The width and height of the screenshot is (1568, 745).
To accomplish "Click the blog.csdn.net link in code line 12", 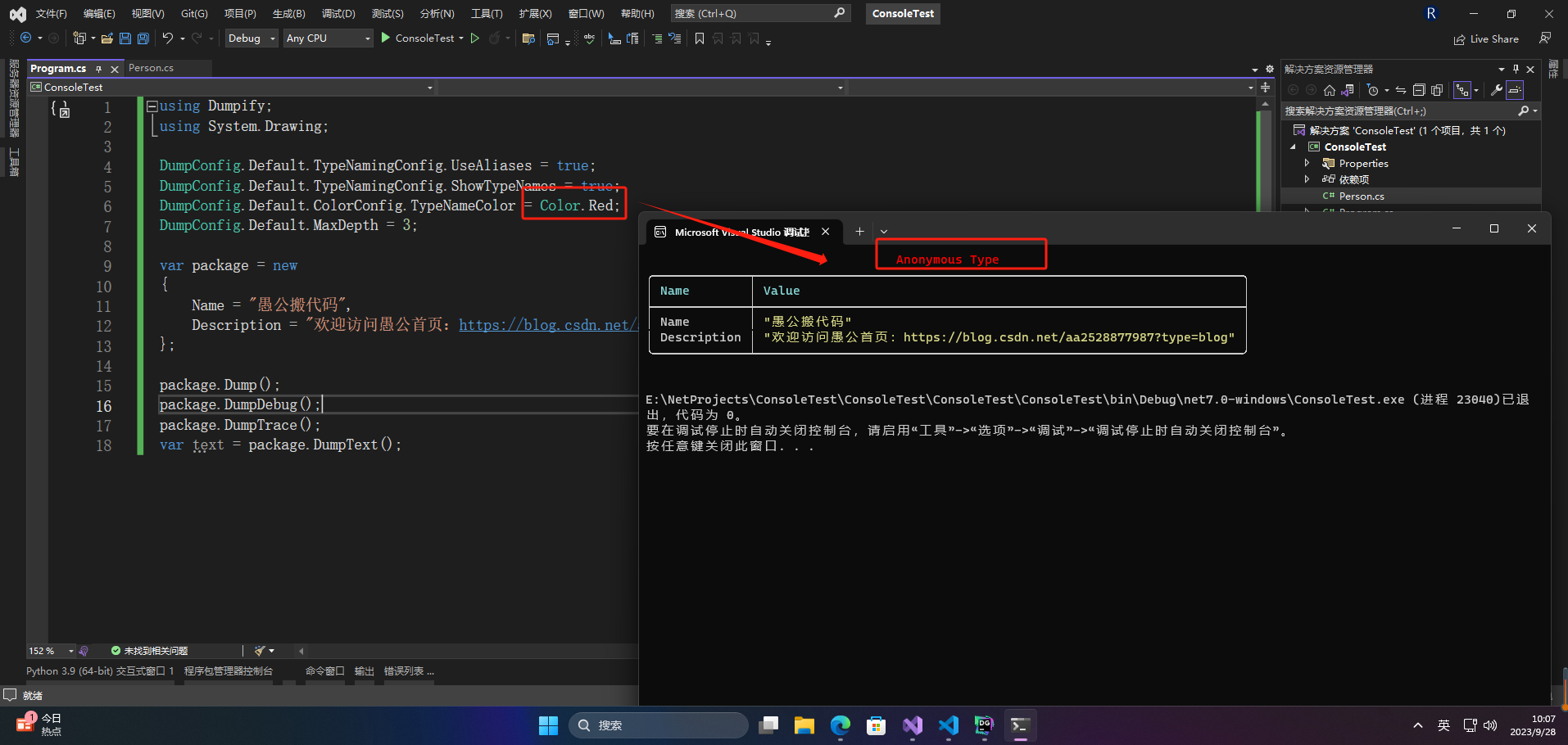I will coord(547,325).
